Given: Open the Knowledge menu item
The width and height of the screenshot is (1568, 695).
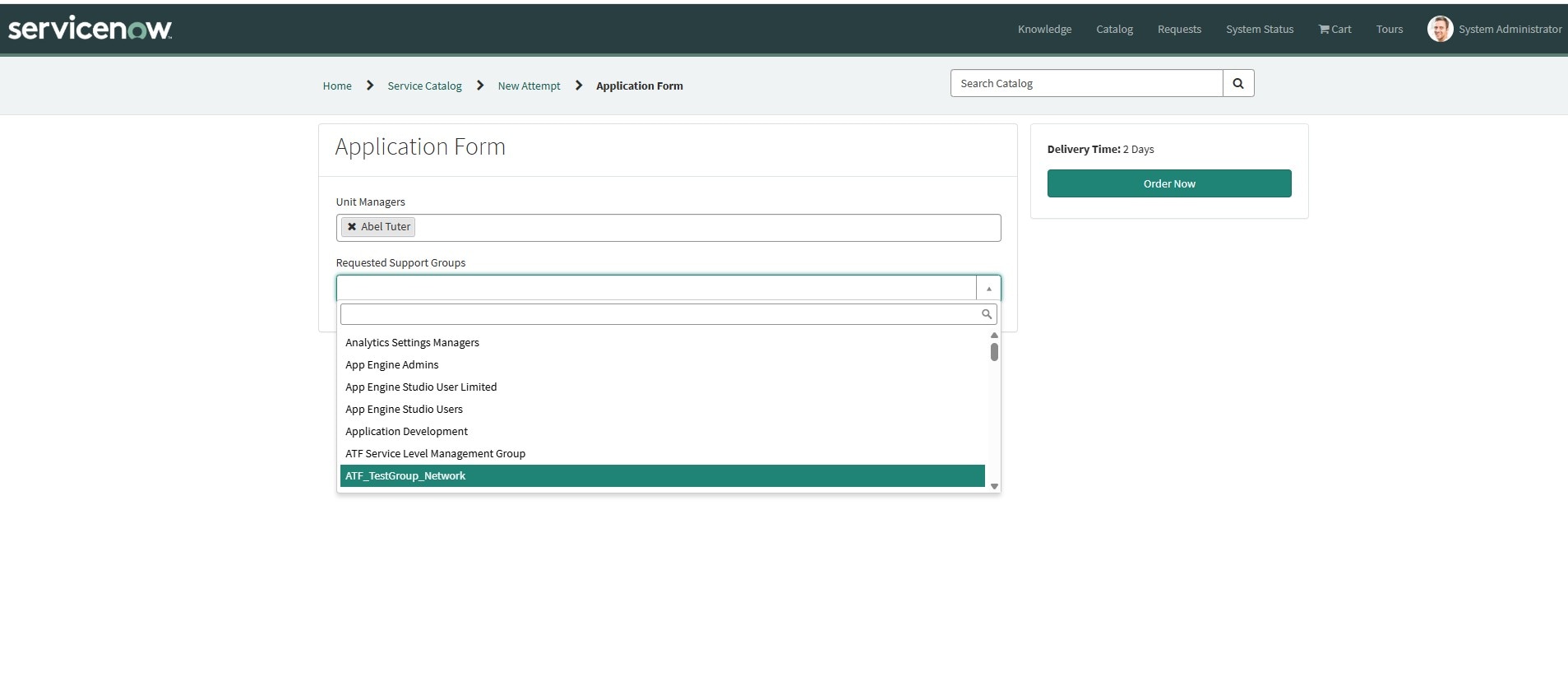Looking at the screenshot, I should pyautogui.click(x=1044, y=29).
